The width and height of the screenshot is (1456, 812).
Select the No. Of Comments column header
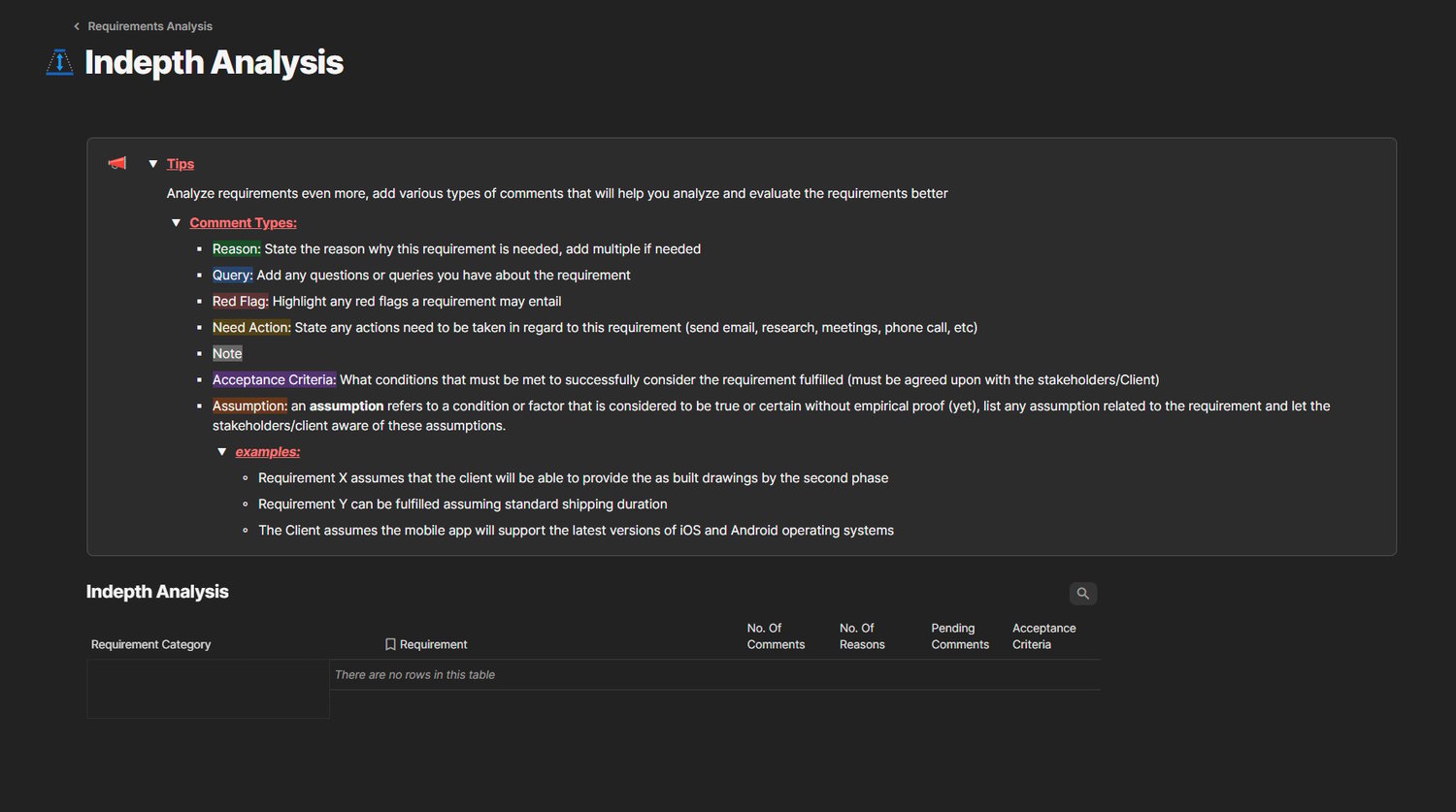coord(777,636)
